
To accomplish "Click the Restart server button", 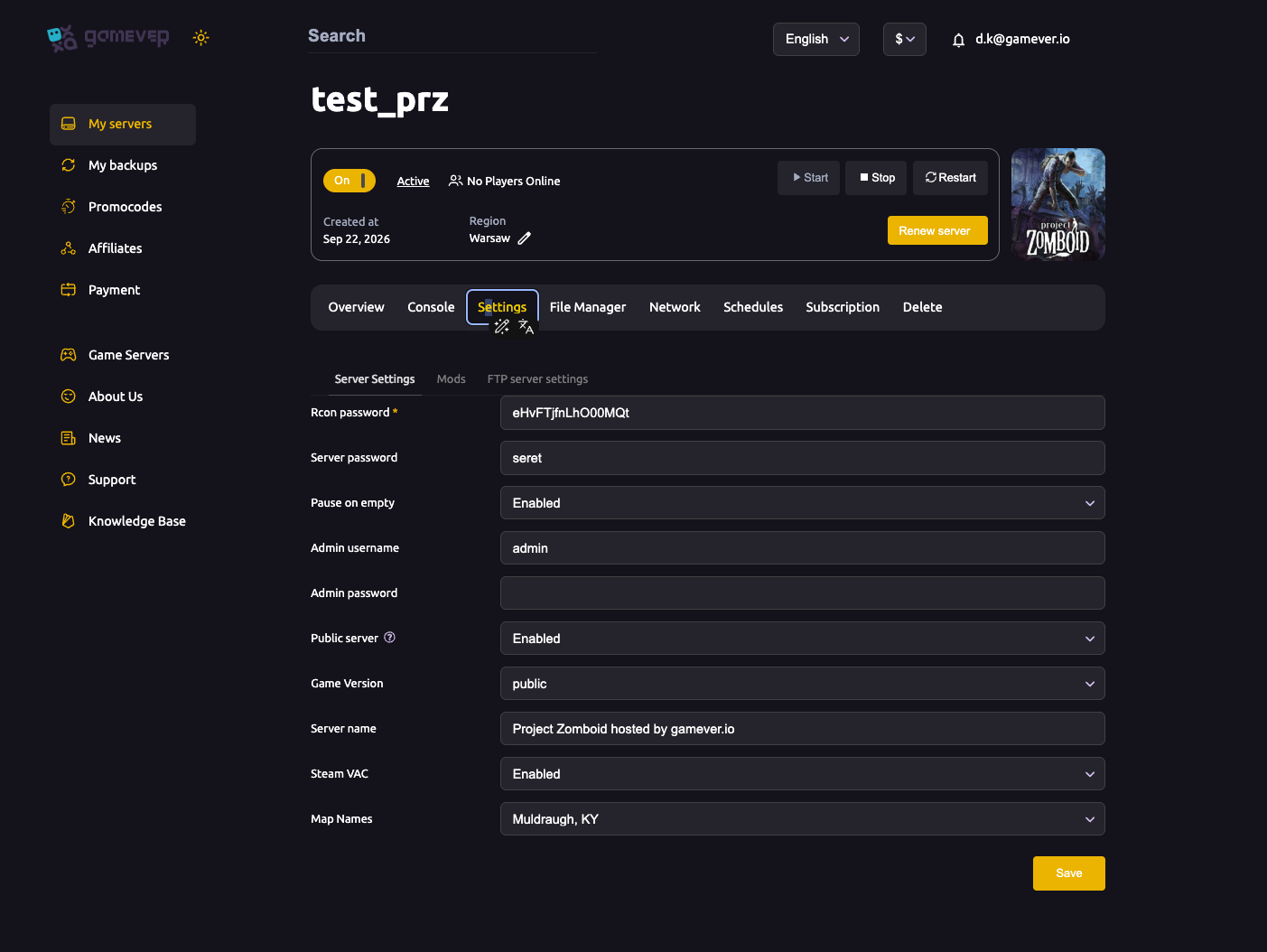I will (x=950, y=178).
